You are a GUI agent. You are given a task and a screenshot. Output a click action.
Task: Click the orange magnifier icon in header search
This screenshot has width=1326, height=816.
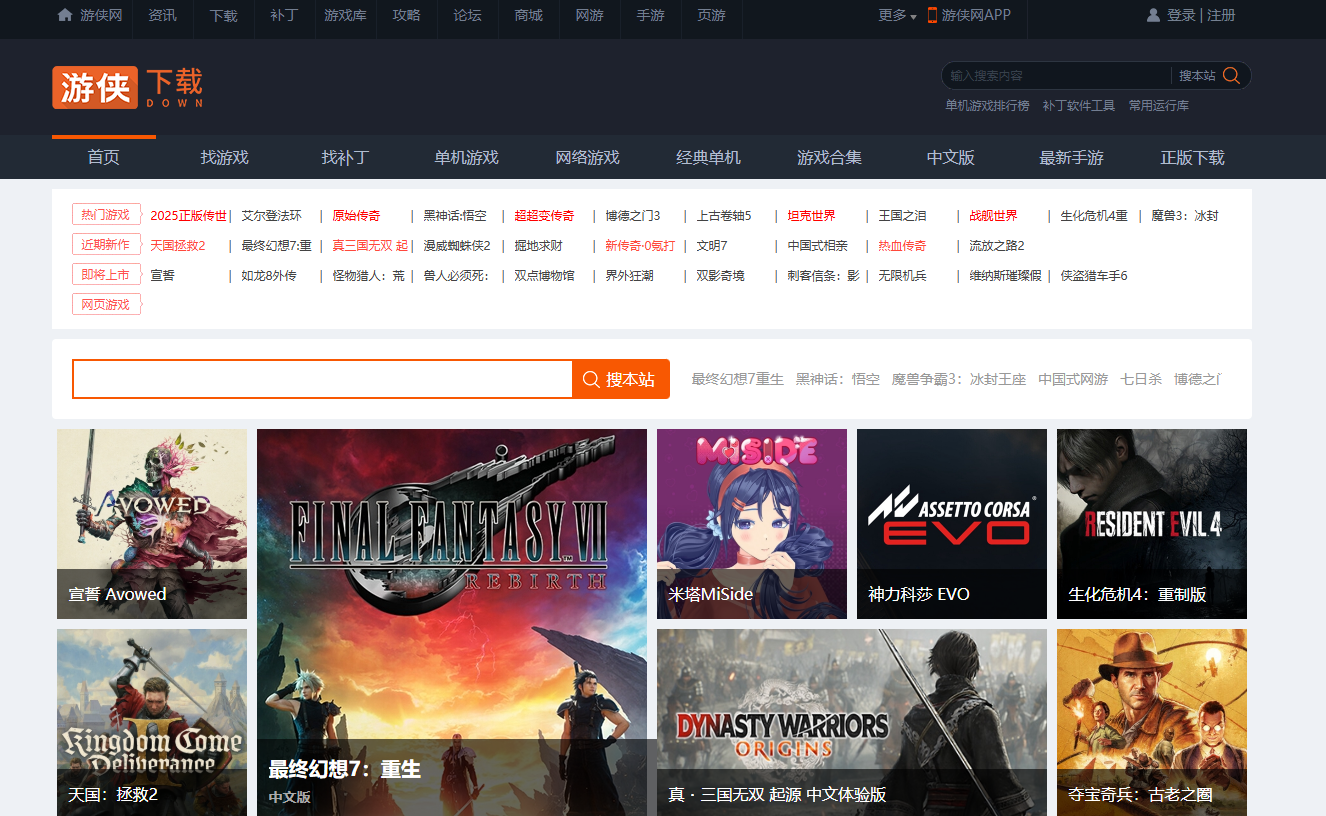tap(1231, 75)
